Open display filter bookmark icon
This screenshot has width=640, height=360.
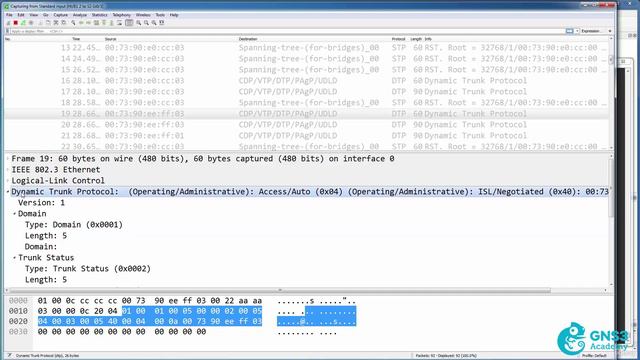tap(7, 31)
